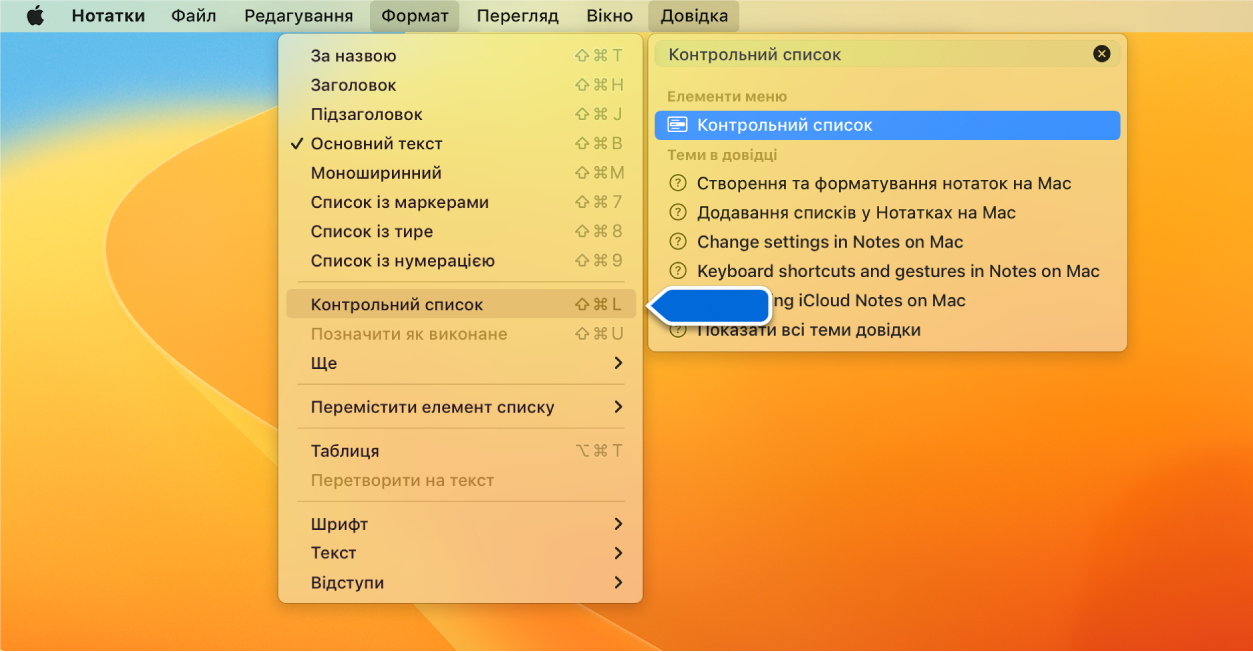Close the open Формат menu
This screenshot has height=652, width=1253.
tap(415, 16)
